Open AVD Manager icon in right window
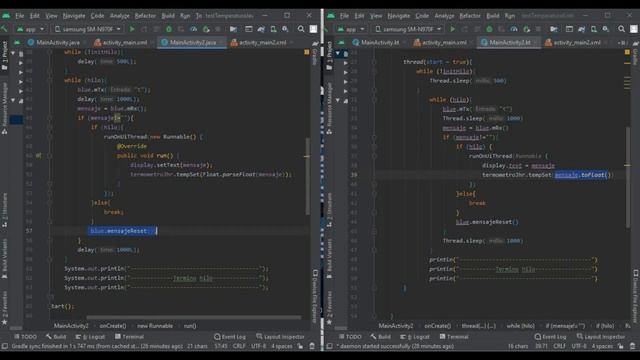 coord(594,29)
